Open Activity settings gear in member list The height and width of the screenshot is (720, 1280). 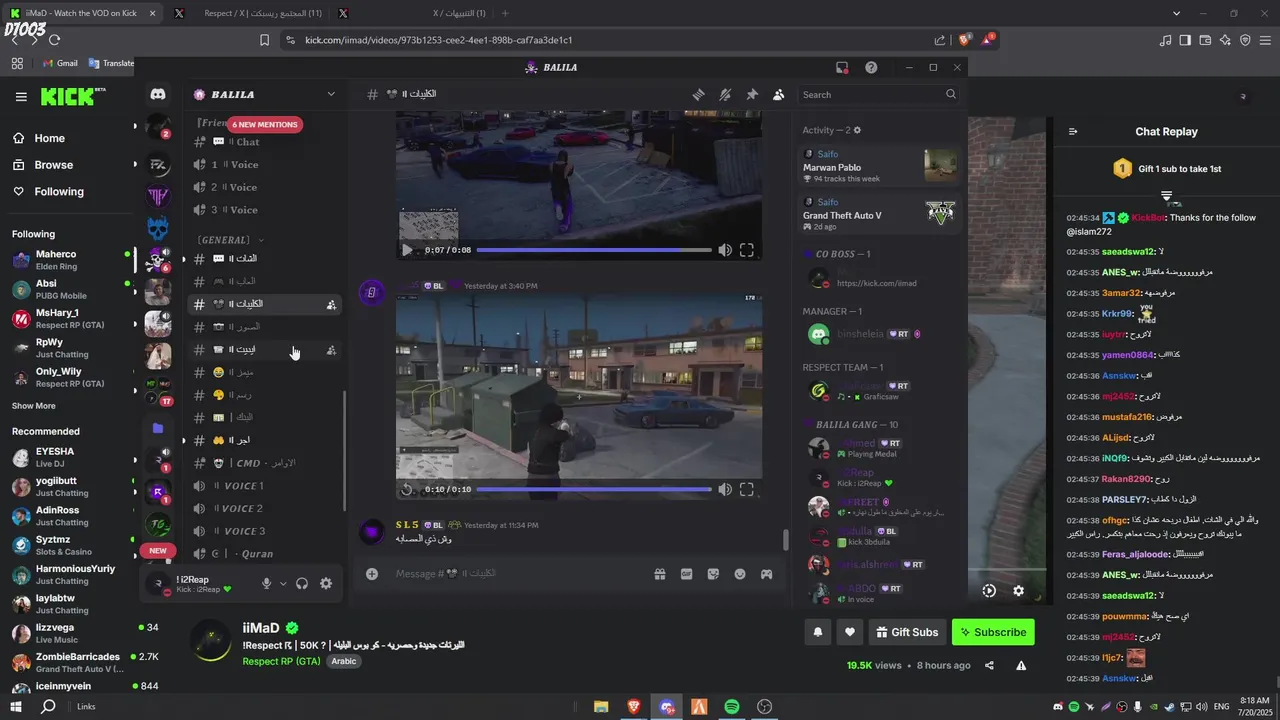[857, 130]
